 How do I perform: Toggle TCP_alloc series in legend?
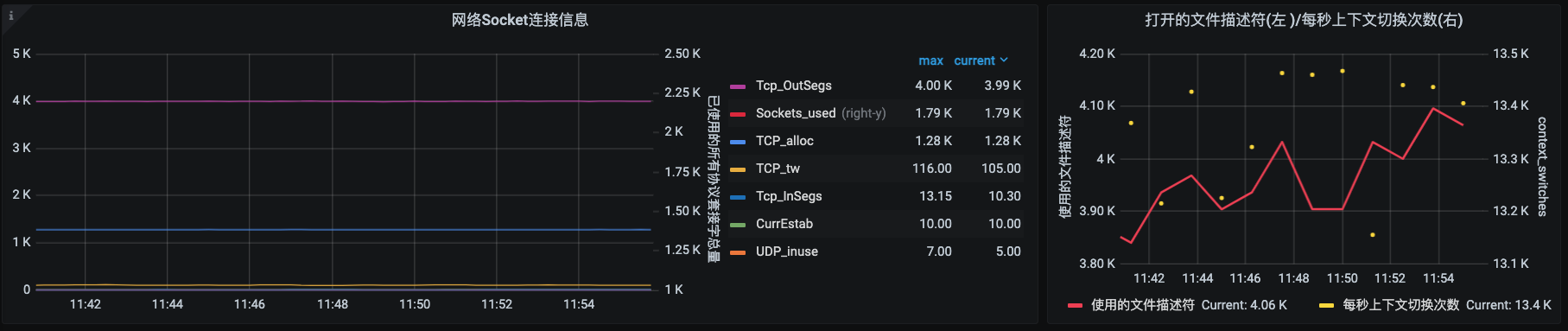click(x=784, y=141)
